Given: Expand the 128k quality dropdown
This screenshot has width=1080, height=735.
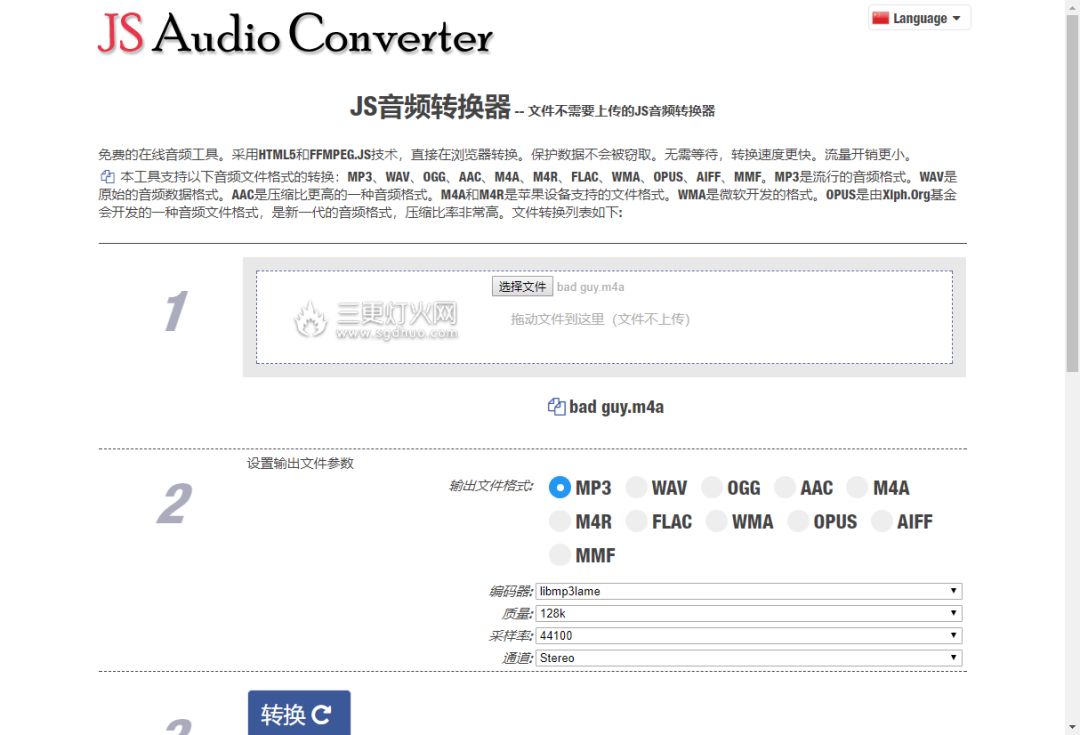Looking at the screenshot, I should (748, 613).
